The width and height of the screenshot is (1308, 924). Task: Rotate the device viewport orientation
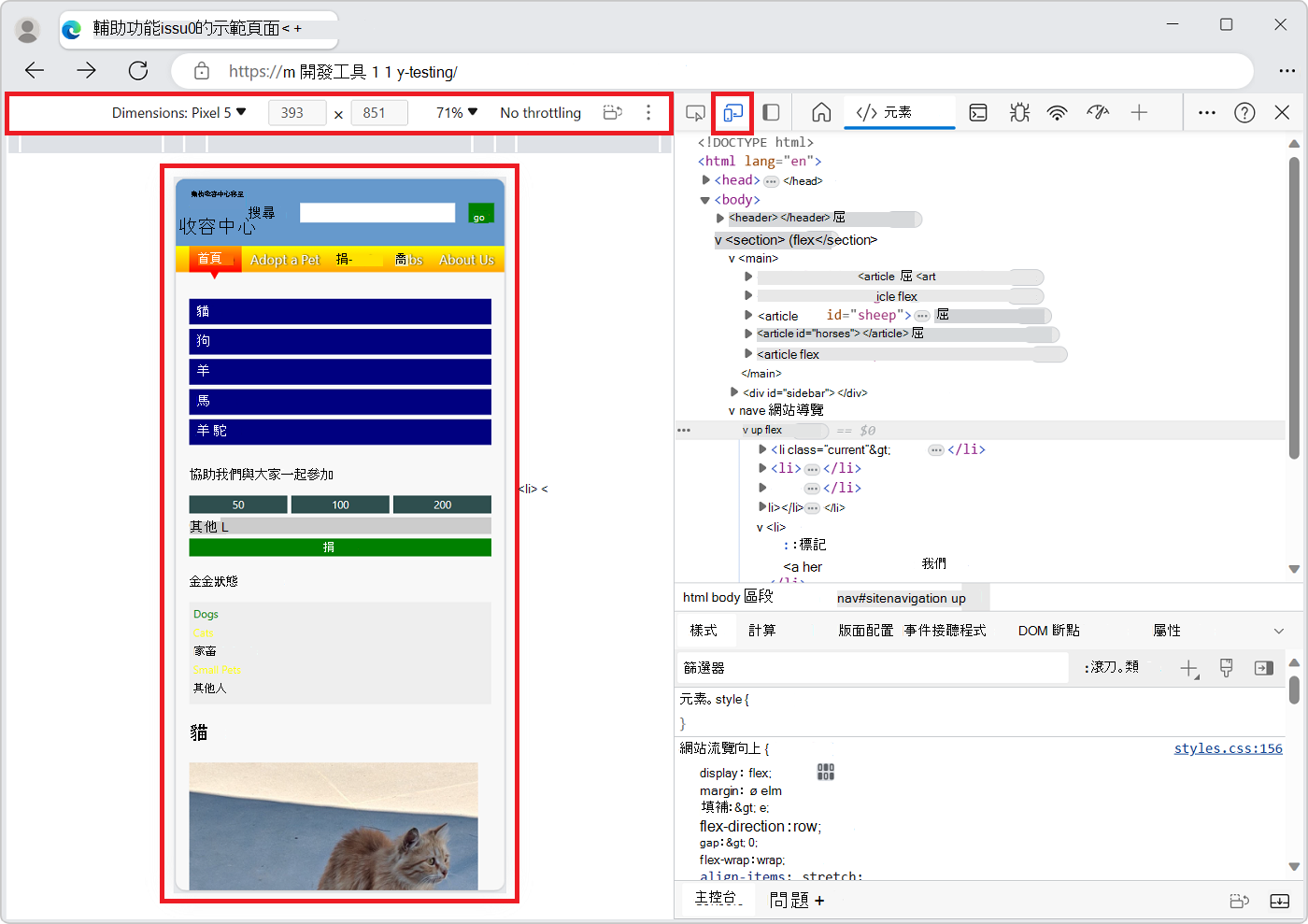tap(612, 112)
